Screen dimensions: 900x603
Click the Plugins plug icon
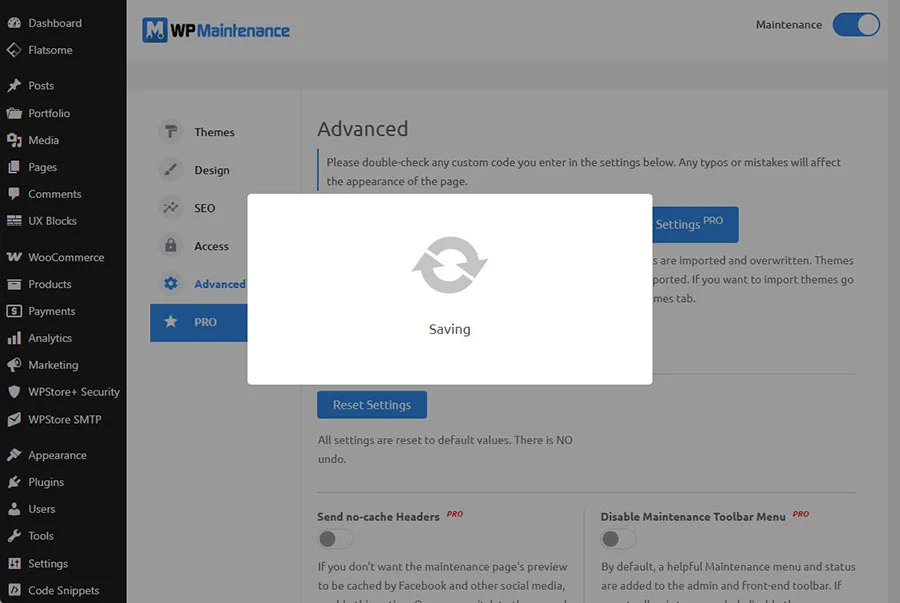click(x=14, y=482)
